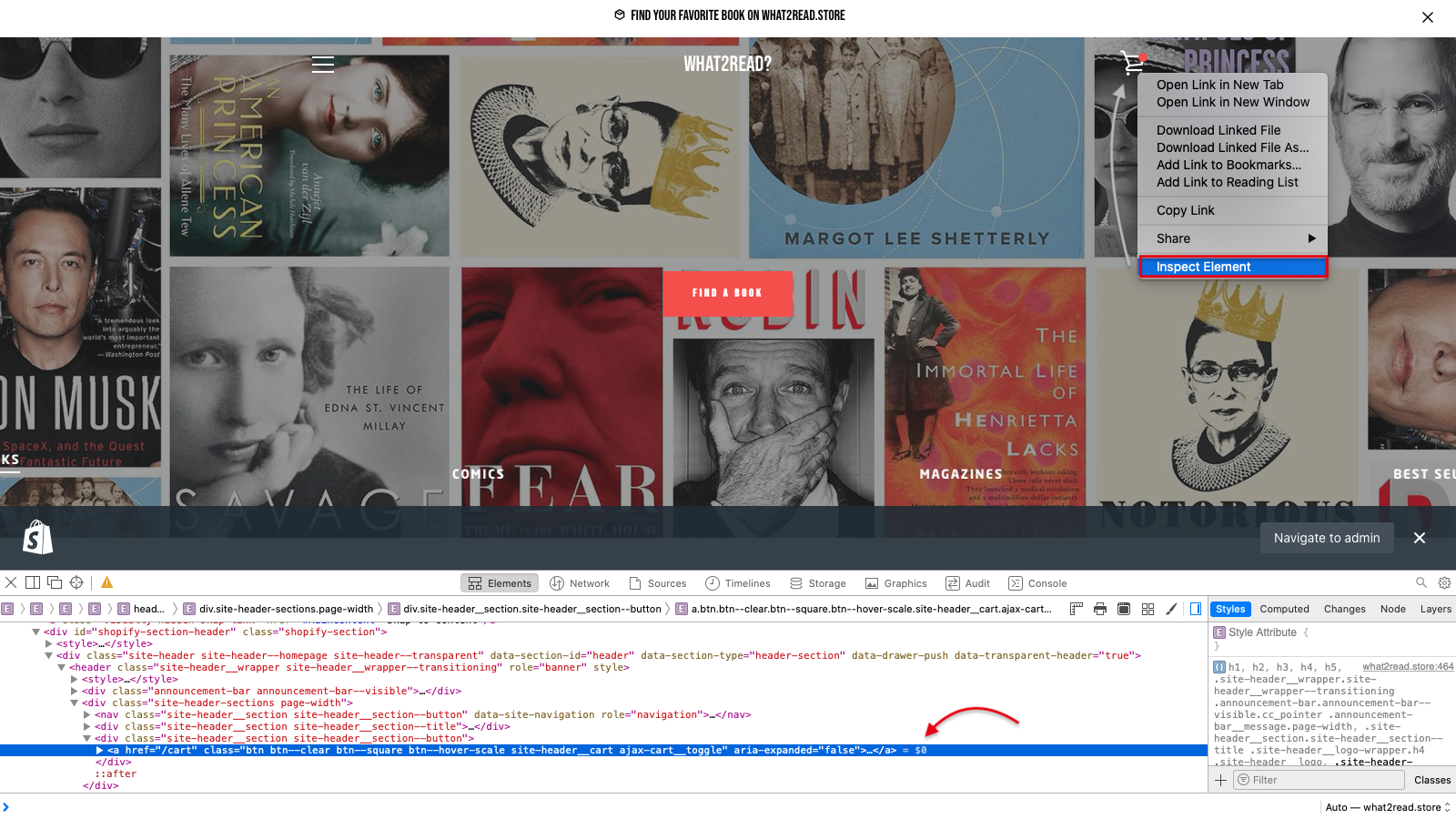Viewport: 1456px width, 819px height.
Task: Show the warning triangle issues
Action: pyautogui.click(x=106, y=582)
